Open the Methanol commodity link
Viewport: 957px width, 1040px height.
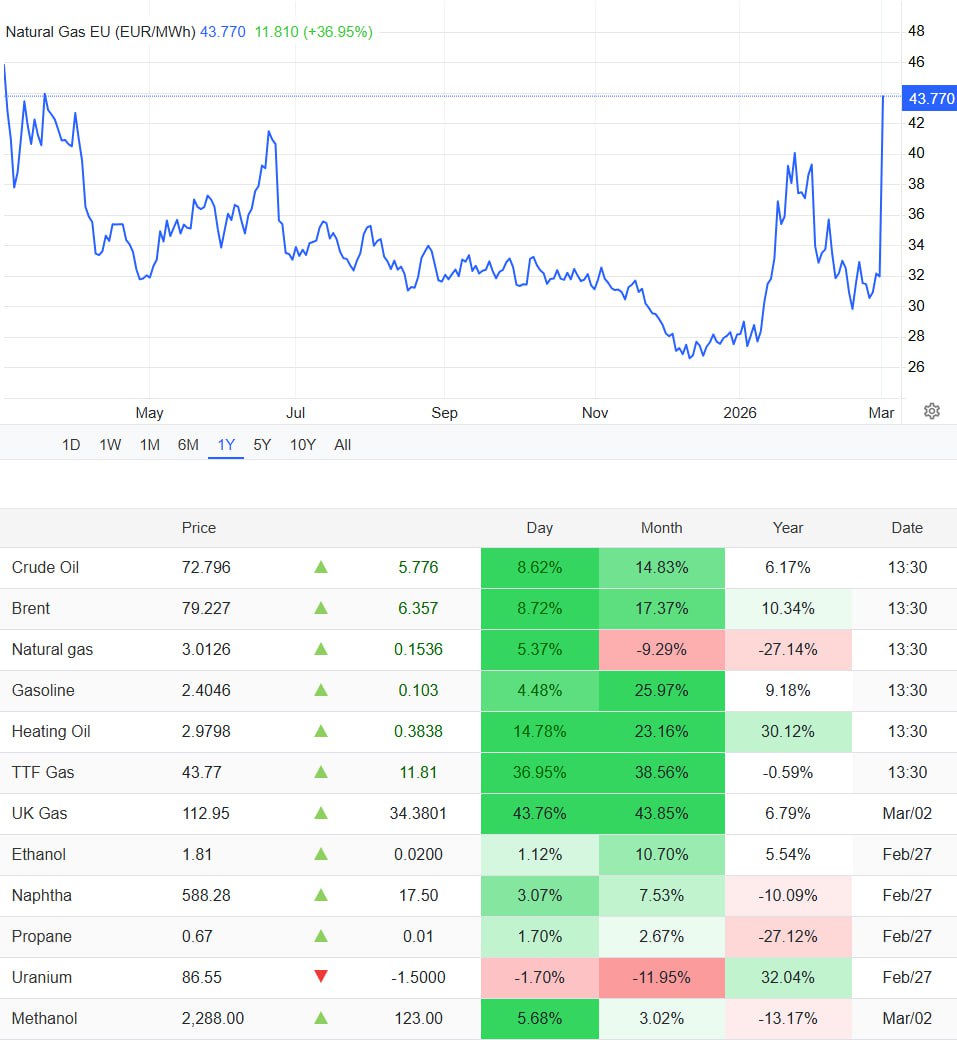pyautogui.click(x=44, y=1018)
